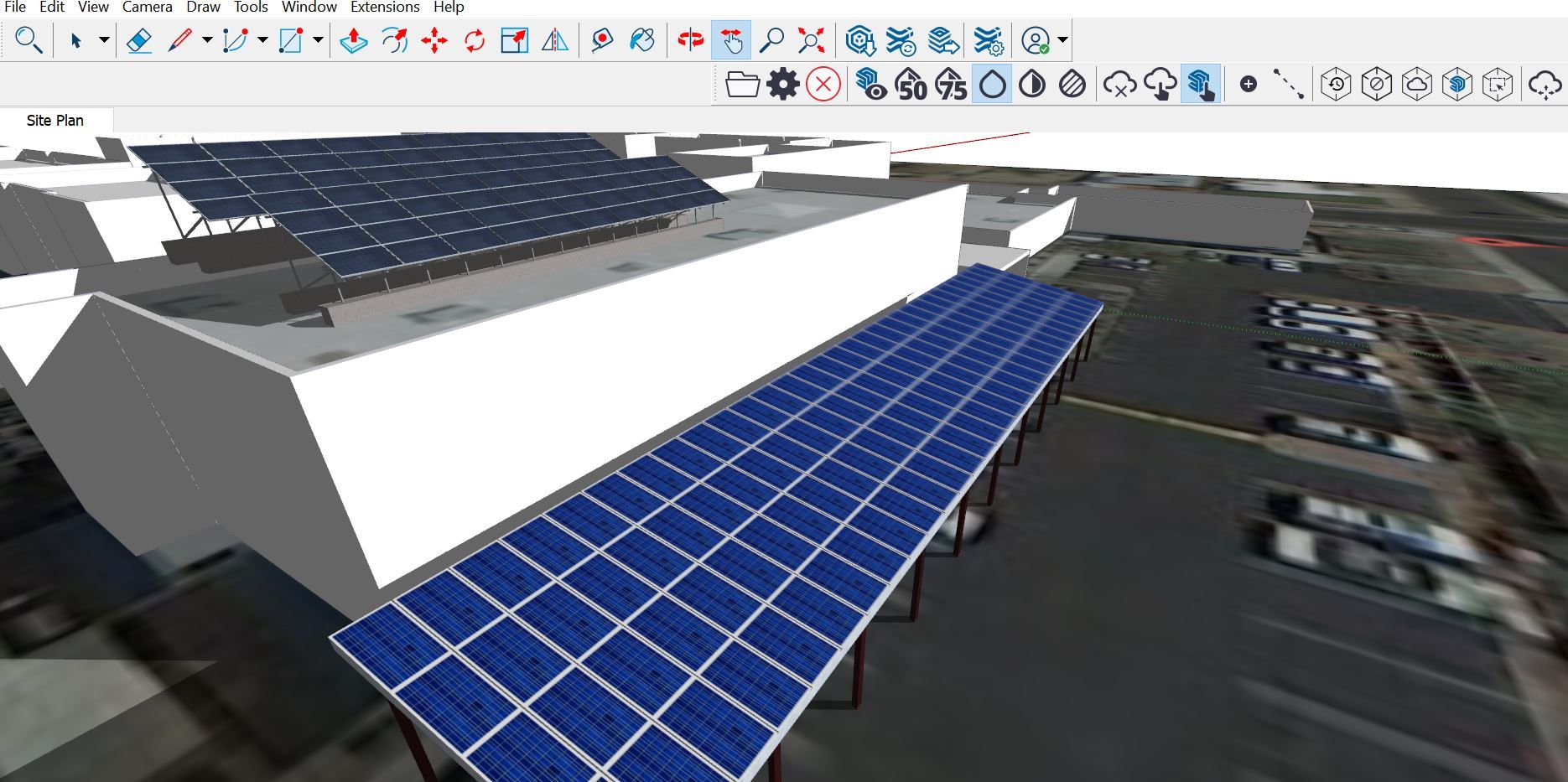This screenshot has height=782, width=1568.
Task: Open the Select tool dropdown arrow
Action: coord(102,38)
